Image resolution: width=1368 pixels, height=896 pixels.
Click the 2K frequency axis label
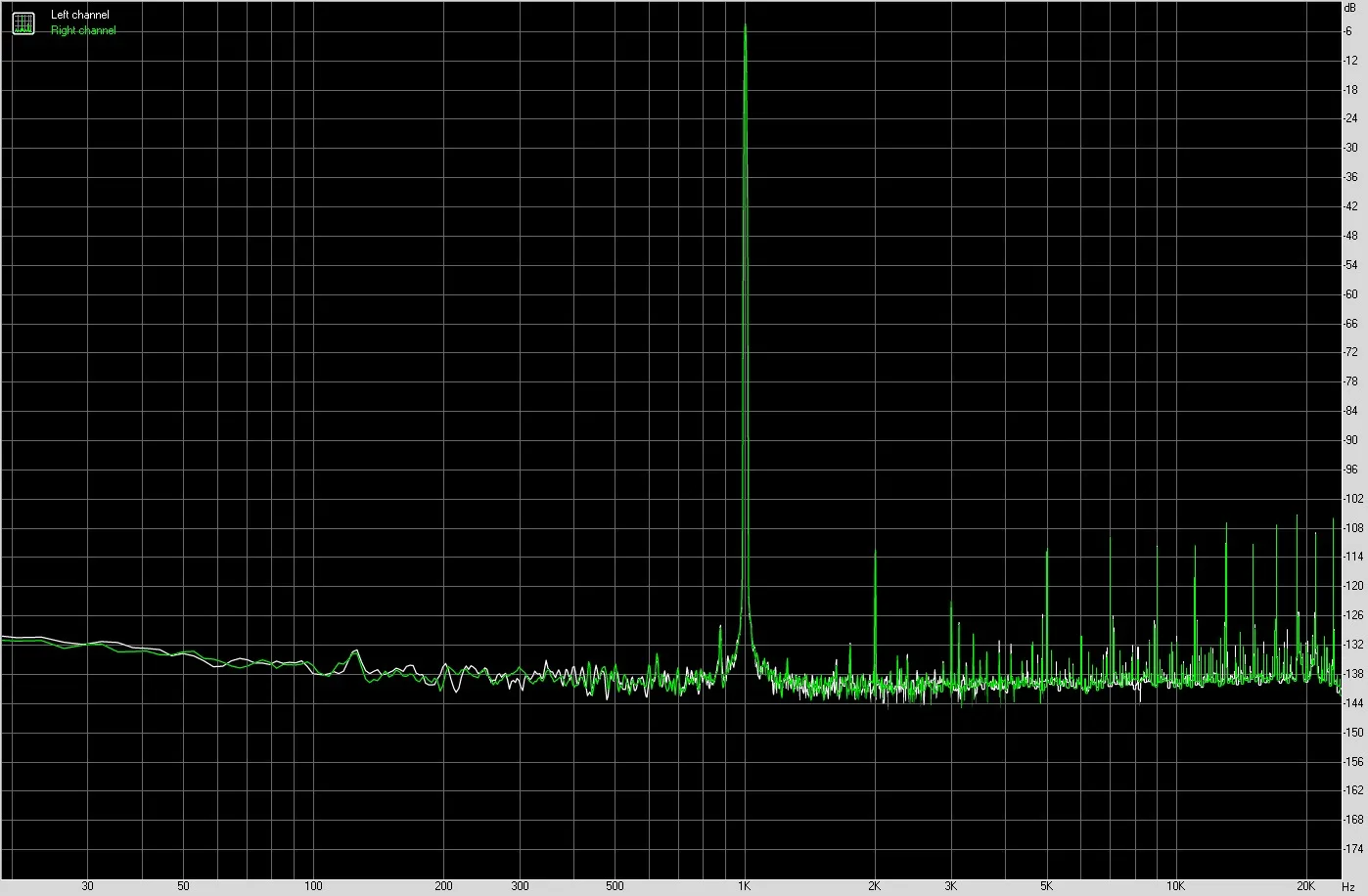874,886
